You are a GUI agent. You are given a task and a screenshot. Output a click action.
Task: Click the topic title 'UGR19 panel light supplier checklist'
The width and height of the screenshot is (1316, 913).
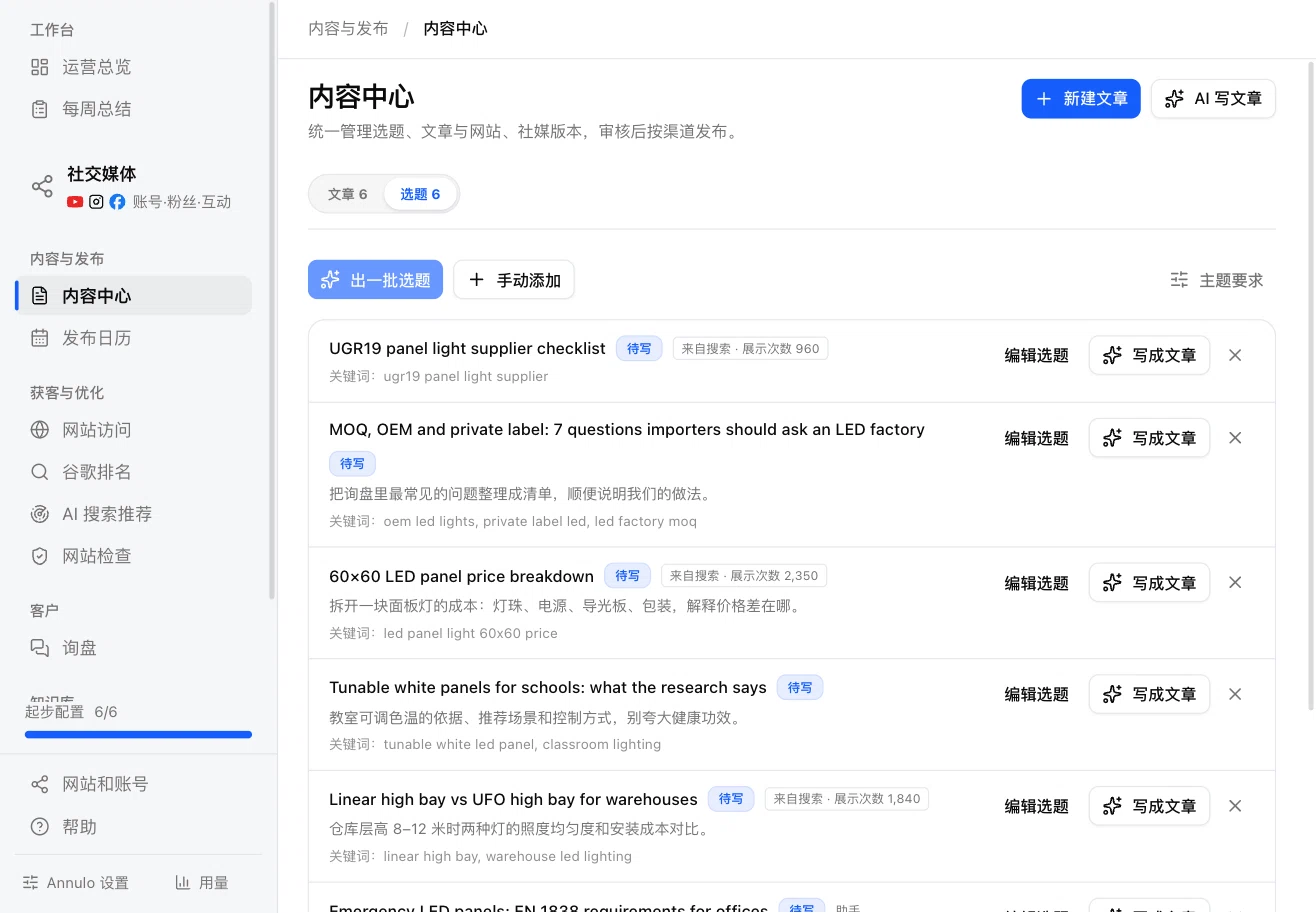pyautogui.click(x=467, y=348)
